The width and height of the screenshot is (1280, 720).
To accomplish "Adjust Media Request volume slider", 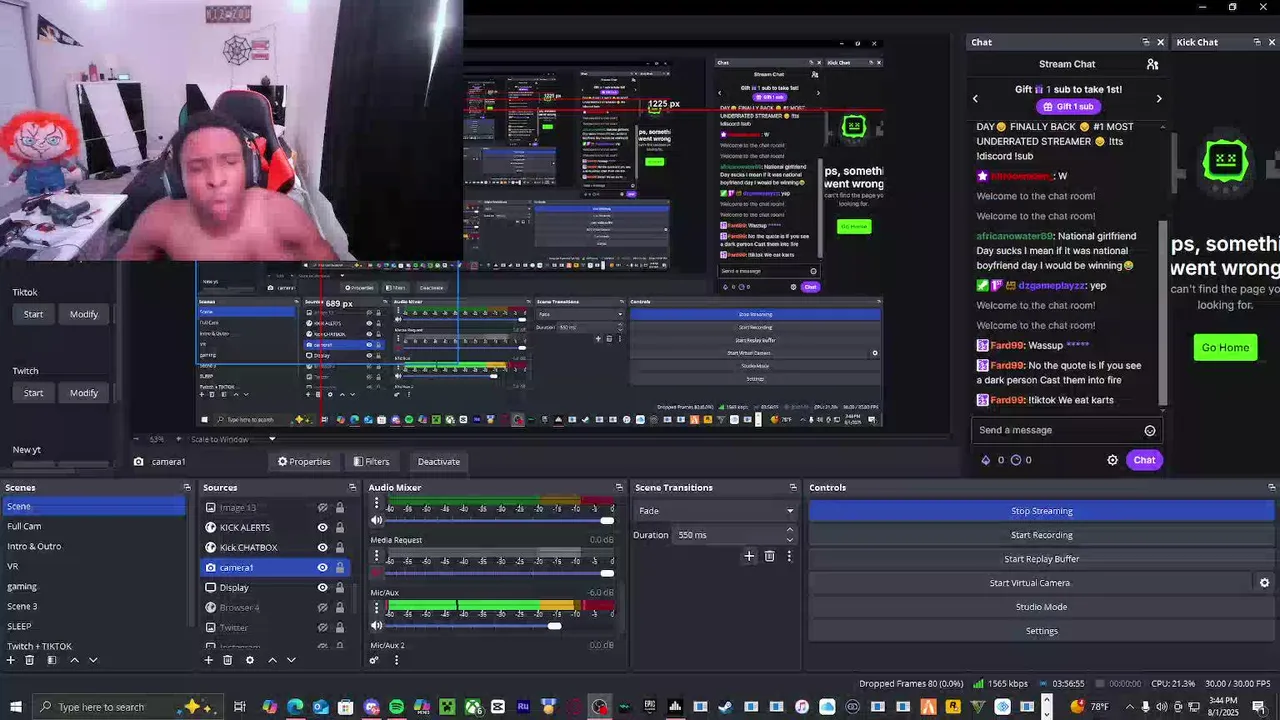I will point(607,573).
